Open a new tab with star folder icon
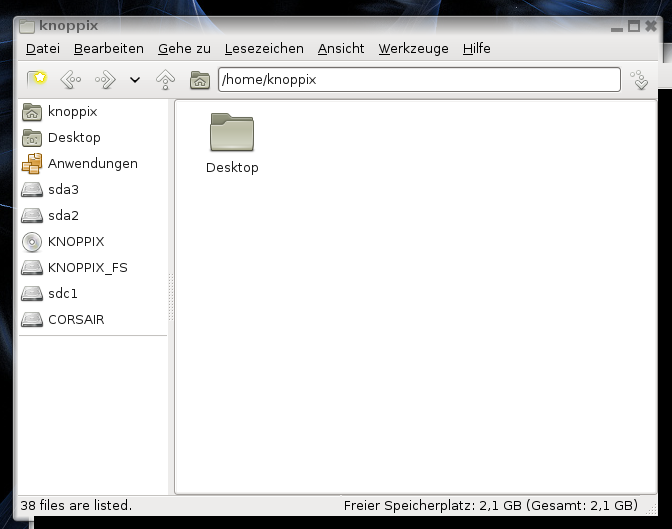 [37, 79]
